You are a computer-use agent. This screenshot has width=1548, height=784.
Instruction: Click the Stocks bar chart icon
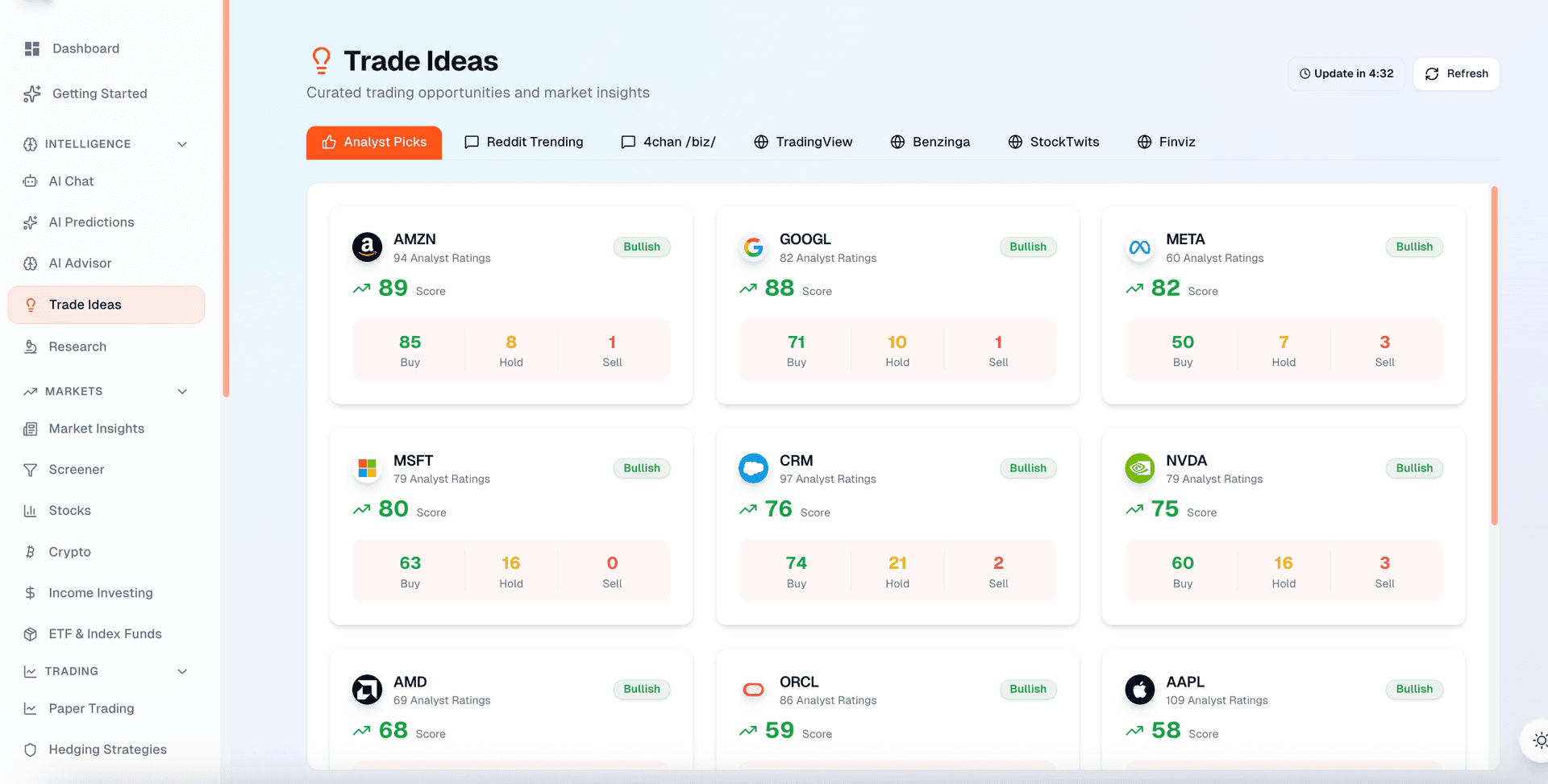(31, 511)
